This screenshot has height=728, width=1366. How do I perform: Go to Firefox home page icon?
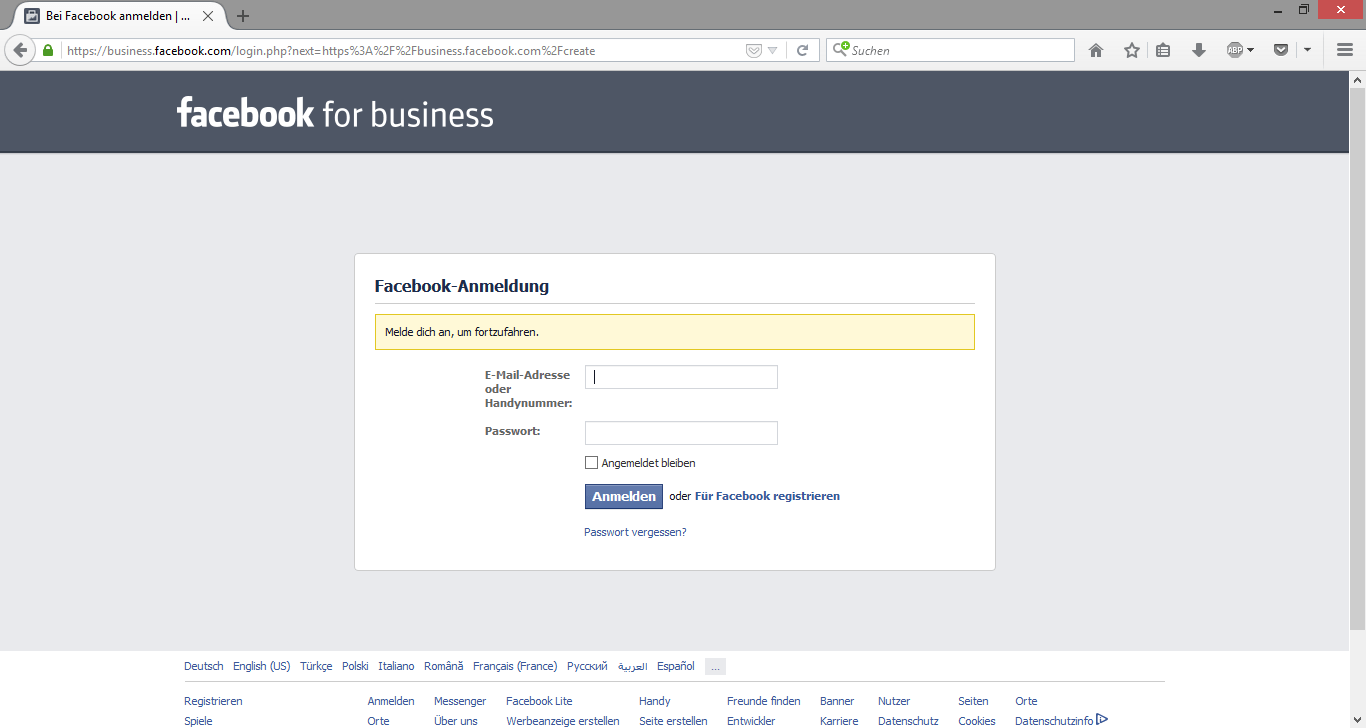coord(1096,50)
